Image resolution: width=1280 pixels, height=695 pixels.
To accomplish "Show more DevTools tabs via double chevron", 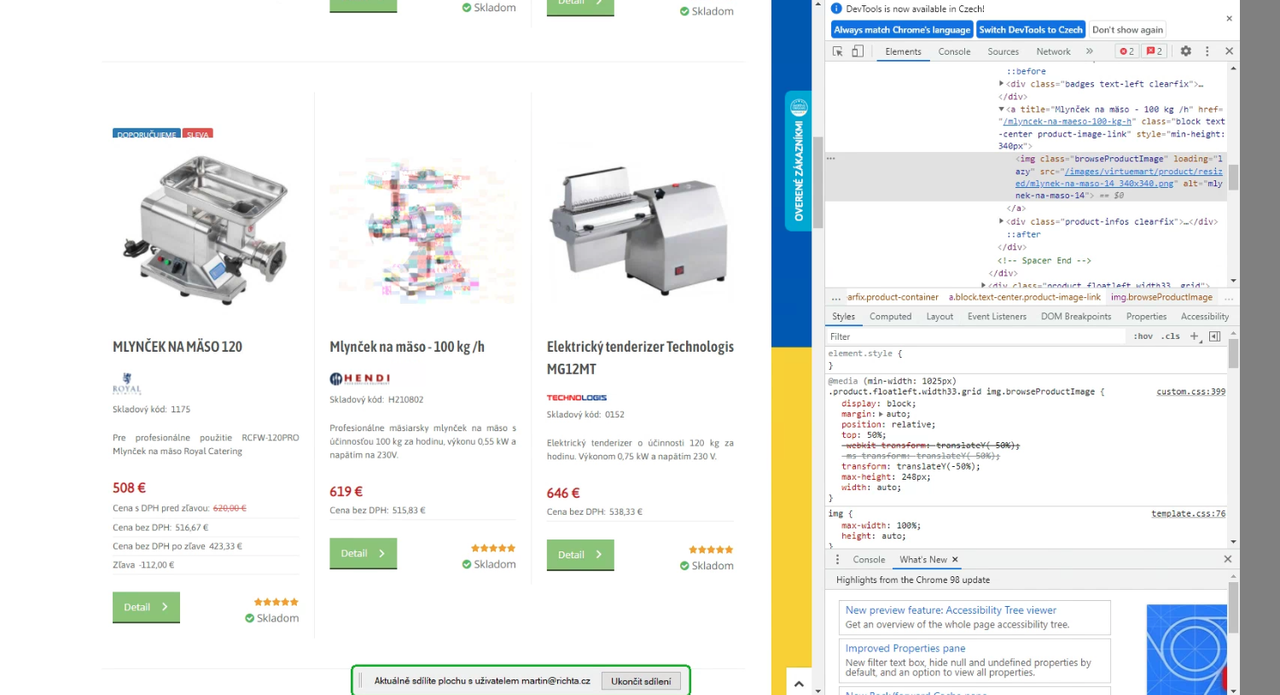I will 1089,51.
